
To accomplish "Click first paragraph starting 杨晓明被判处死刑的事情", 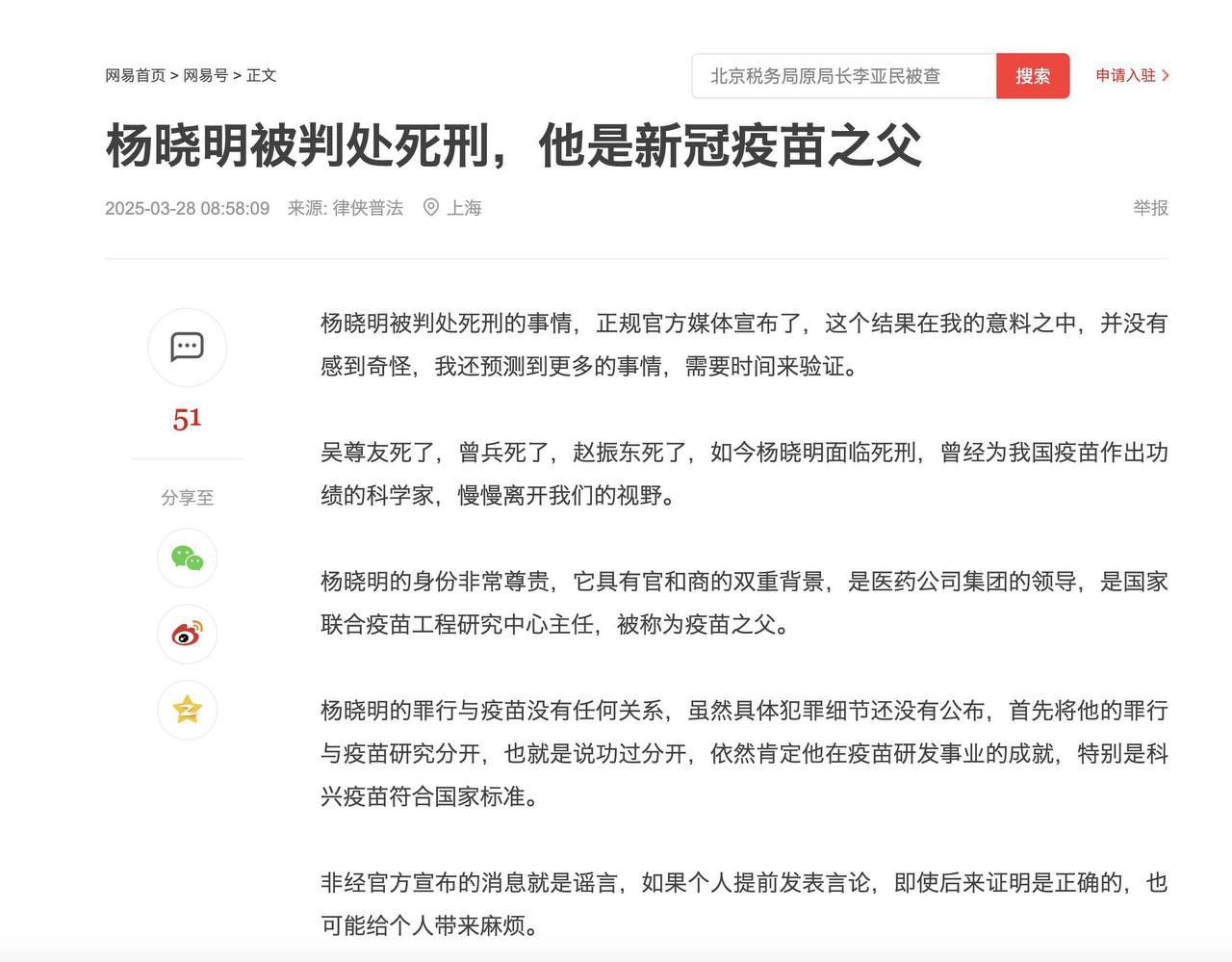I will [744, 344].
